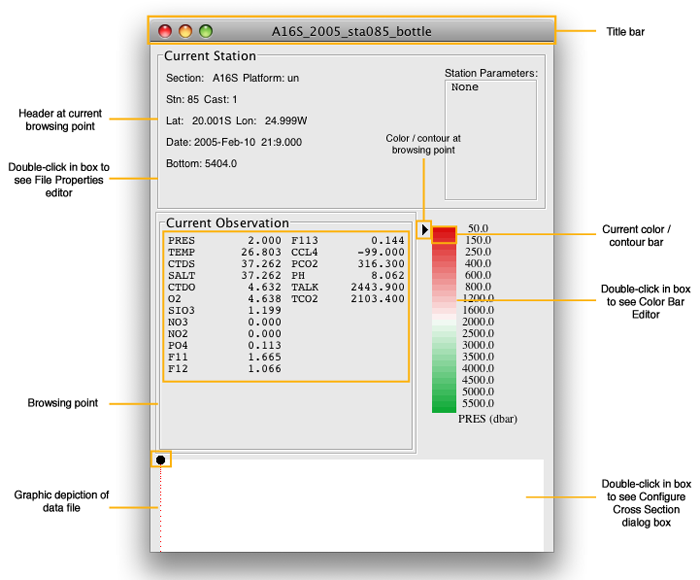Image resolution: width=700 pixels, height=580 pixels.
Task: Minimize window with yellow button
Action: tap(185, 32)
